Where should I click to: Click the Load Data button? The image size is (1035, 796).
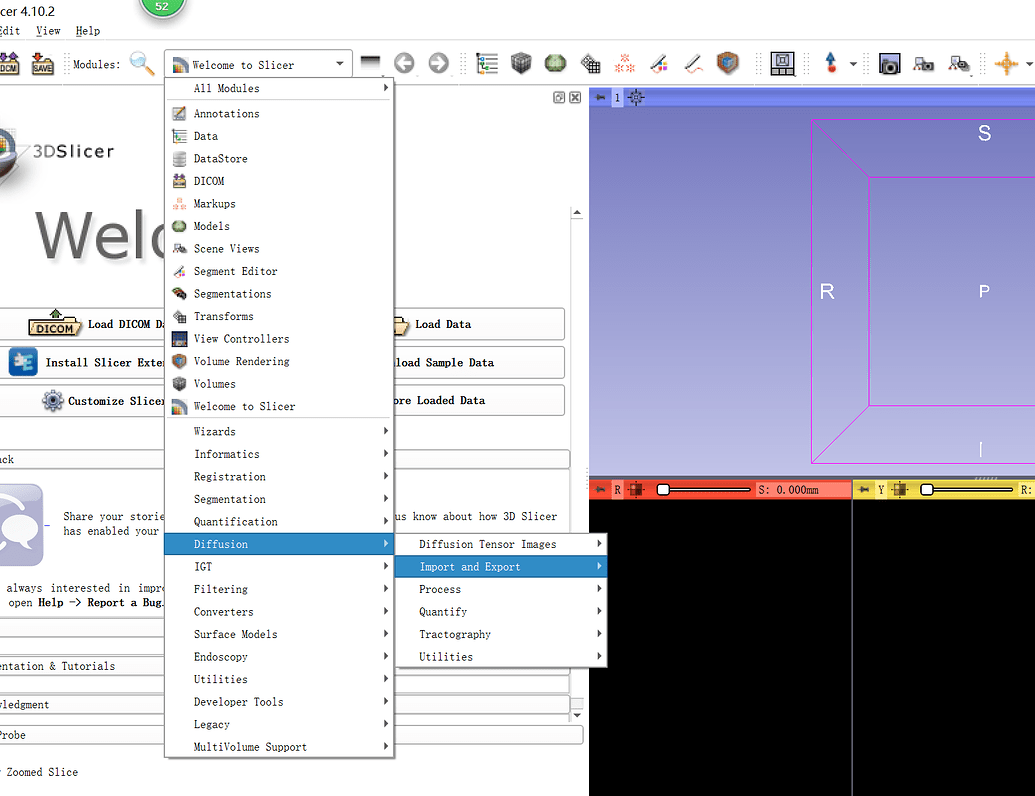tap(479, 324)
